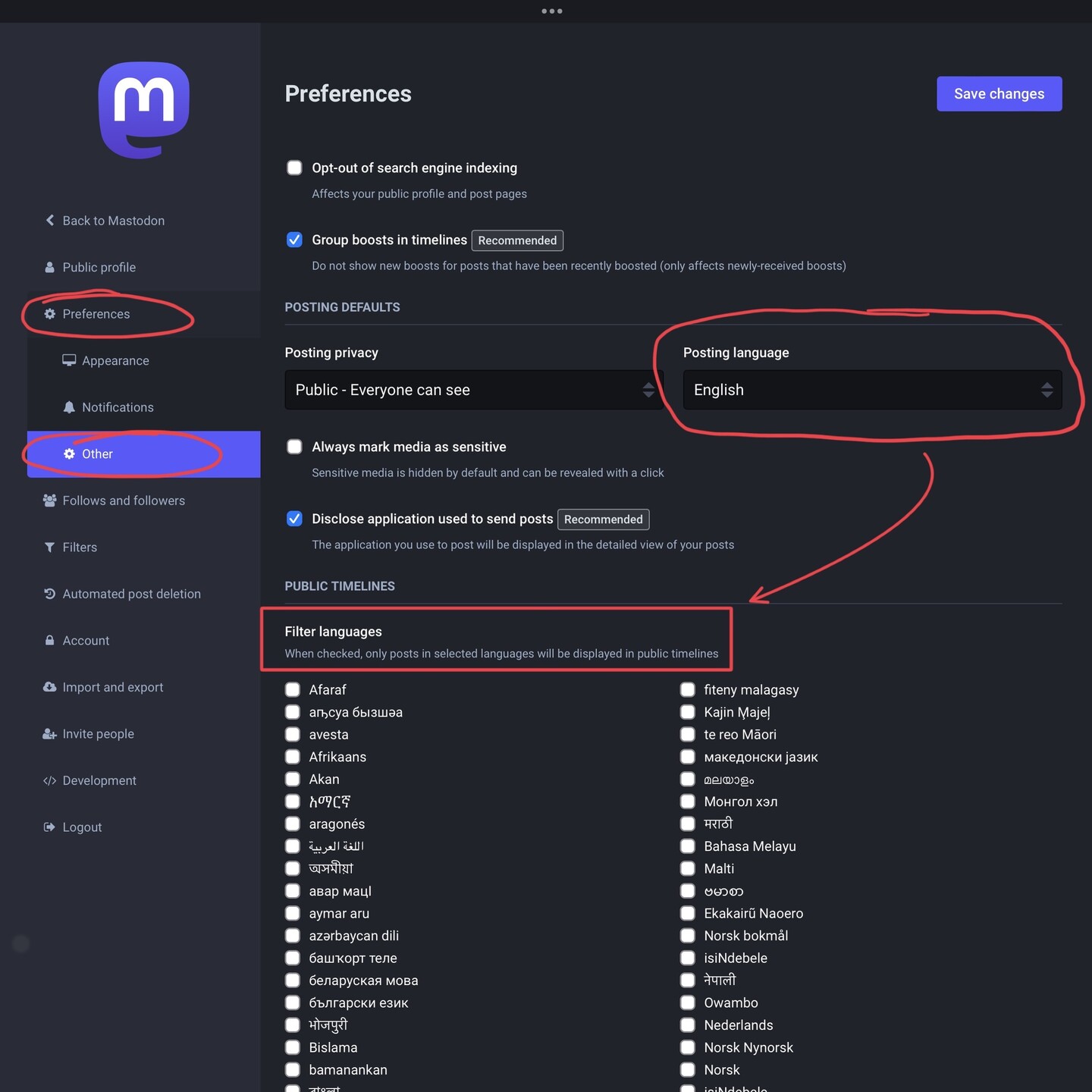The width and height of the screenshot is (1092, 1092).
Task: Open the Posting privacy dropdown
Action: 474,390
